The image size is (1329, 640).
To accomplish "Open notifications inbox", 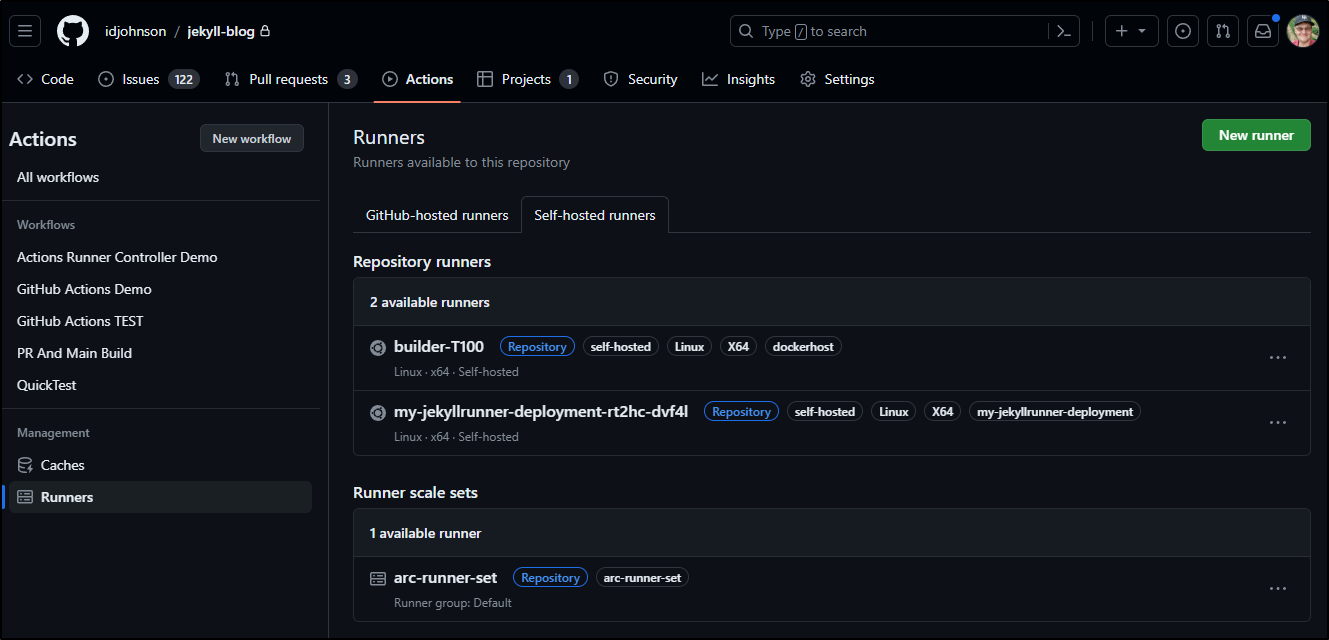I will point(1263,31).
